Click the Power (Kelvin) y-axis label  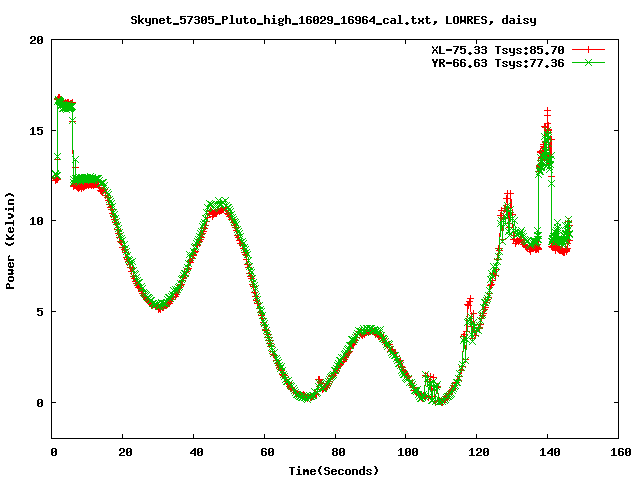[10, 241]
